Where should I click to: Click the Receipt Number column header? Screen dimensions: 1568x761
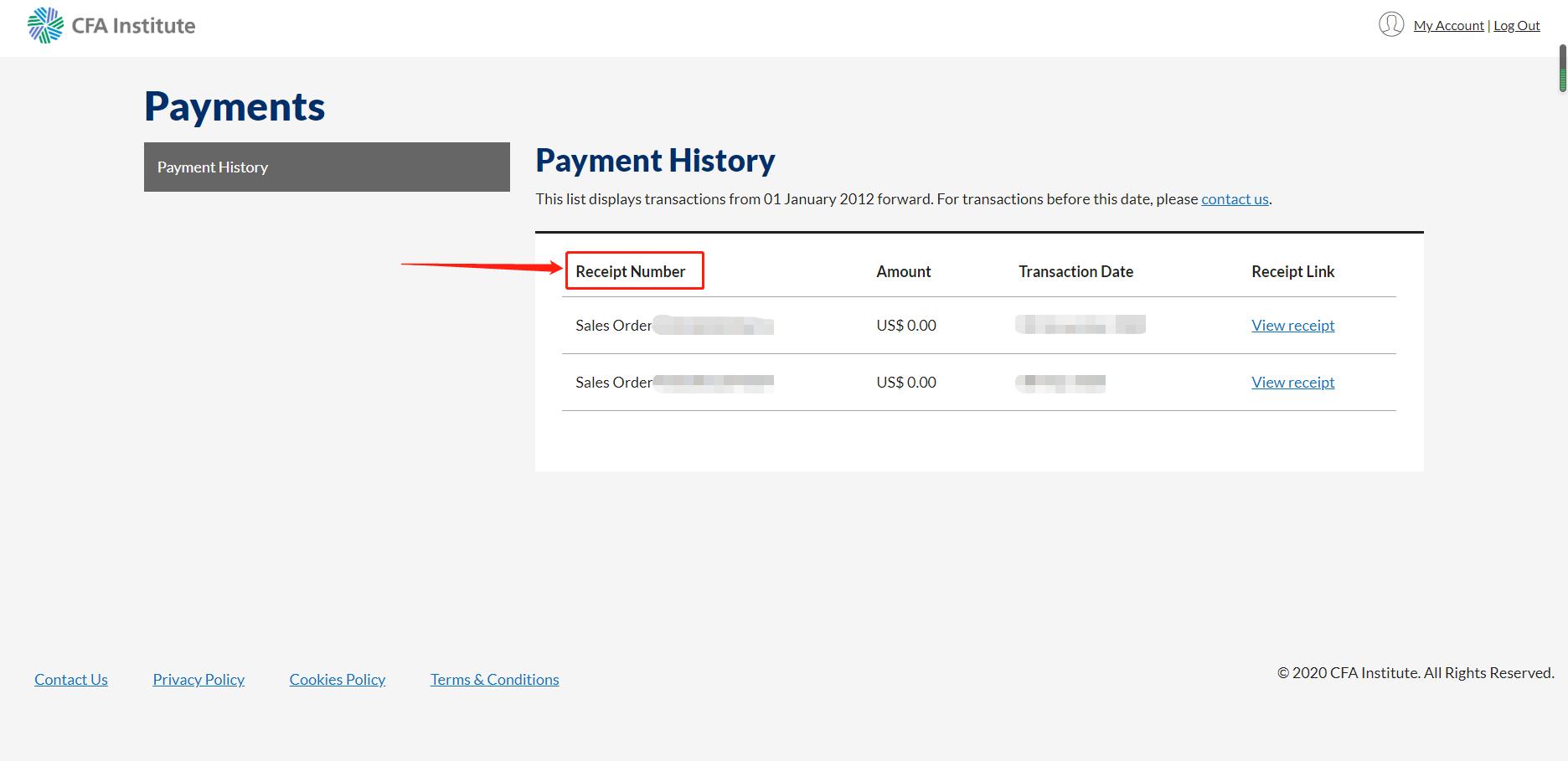point(630,271)
